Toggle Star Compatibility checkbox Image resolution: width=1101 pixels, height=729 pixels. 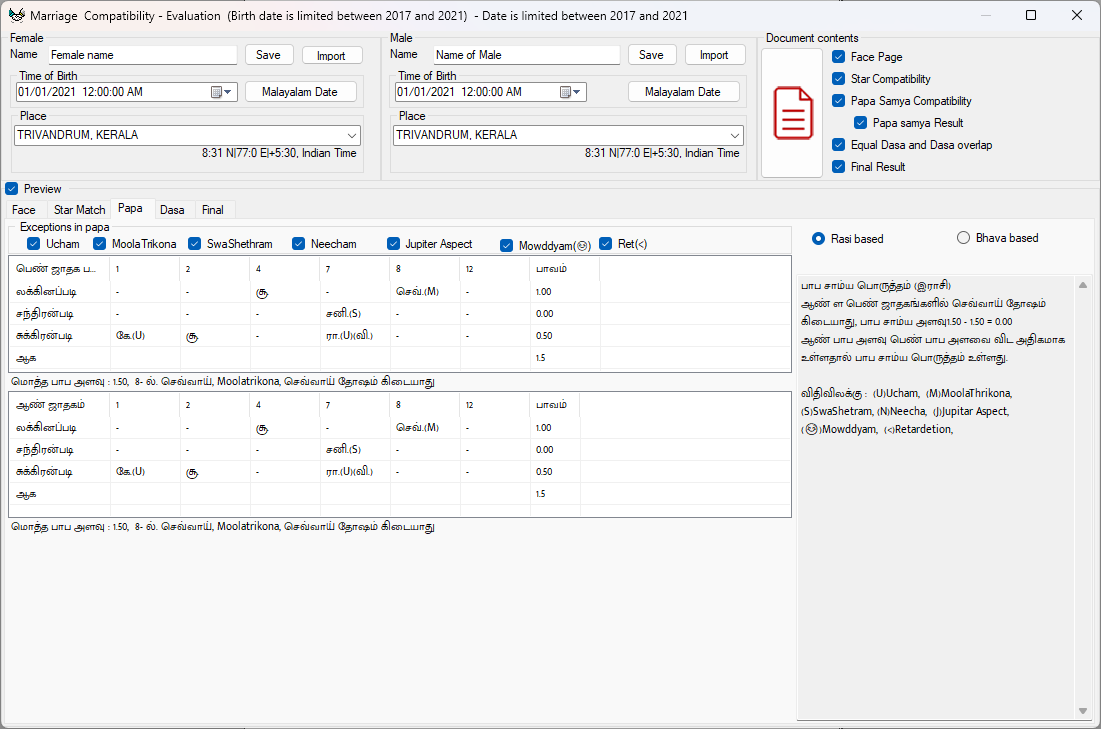838,79
